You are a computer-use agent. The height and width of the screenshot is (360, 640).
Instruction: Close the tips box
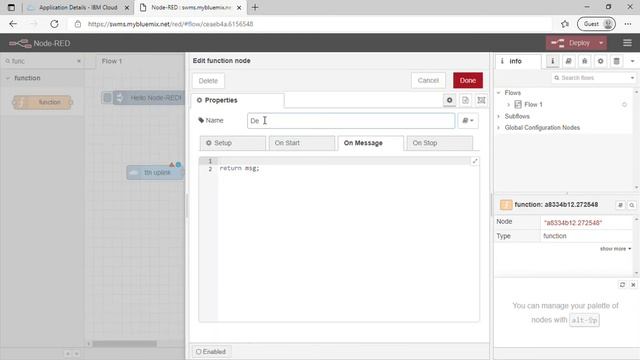(633, 284)
